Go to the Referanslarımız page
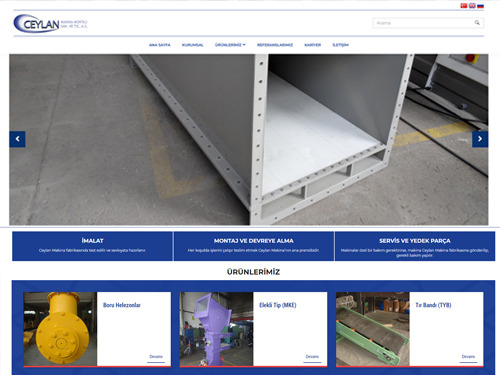 [x=275, y=45]
